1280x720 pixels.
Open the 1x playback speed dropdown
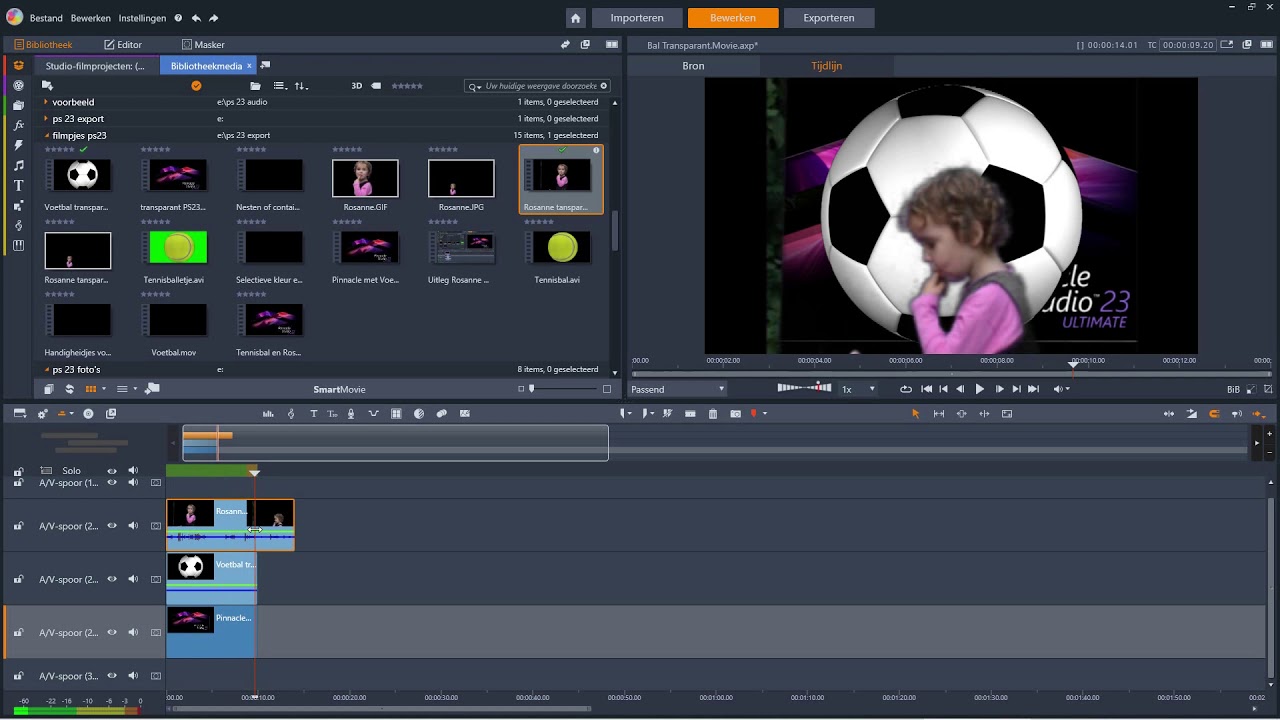[858, 389]
